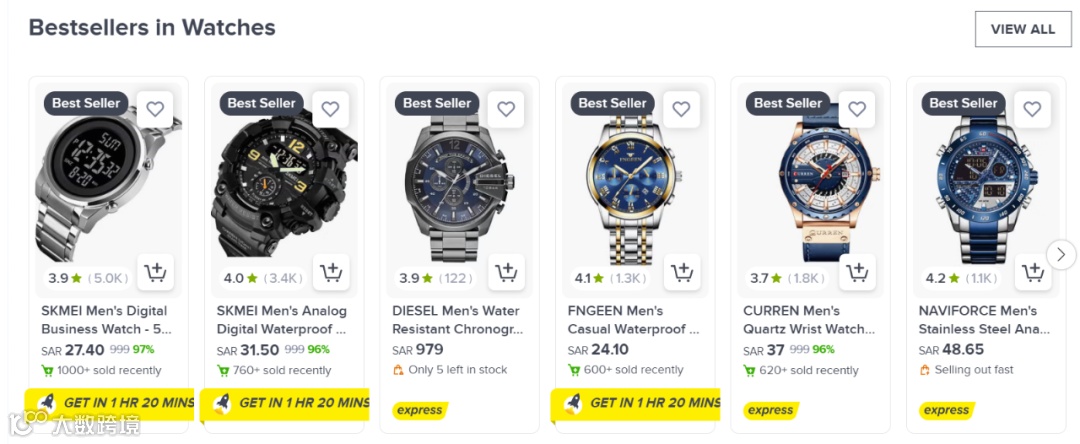Add DIESEL chronograph watch to cart
Screen dimensions: 1080x444
(x=506, y=272)
